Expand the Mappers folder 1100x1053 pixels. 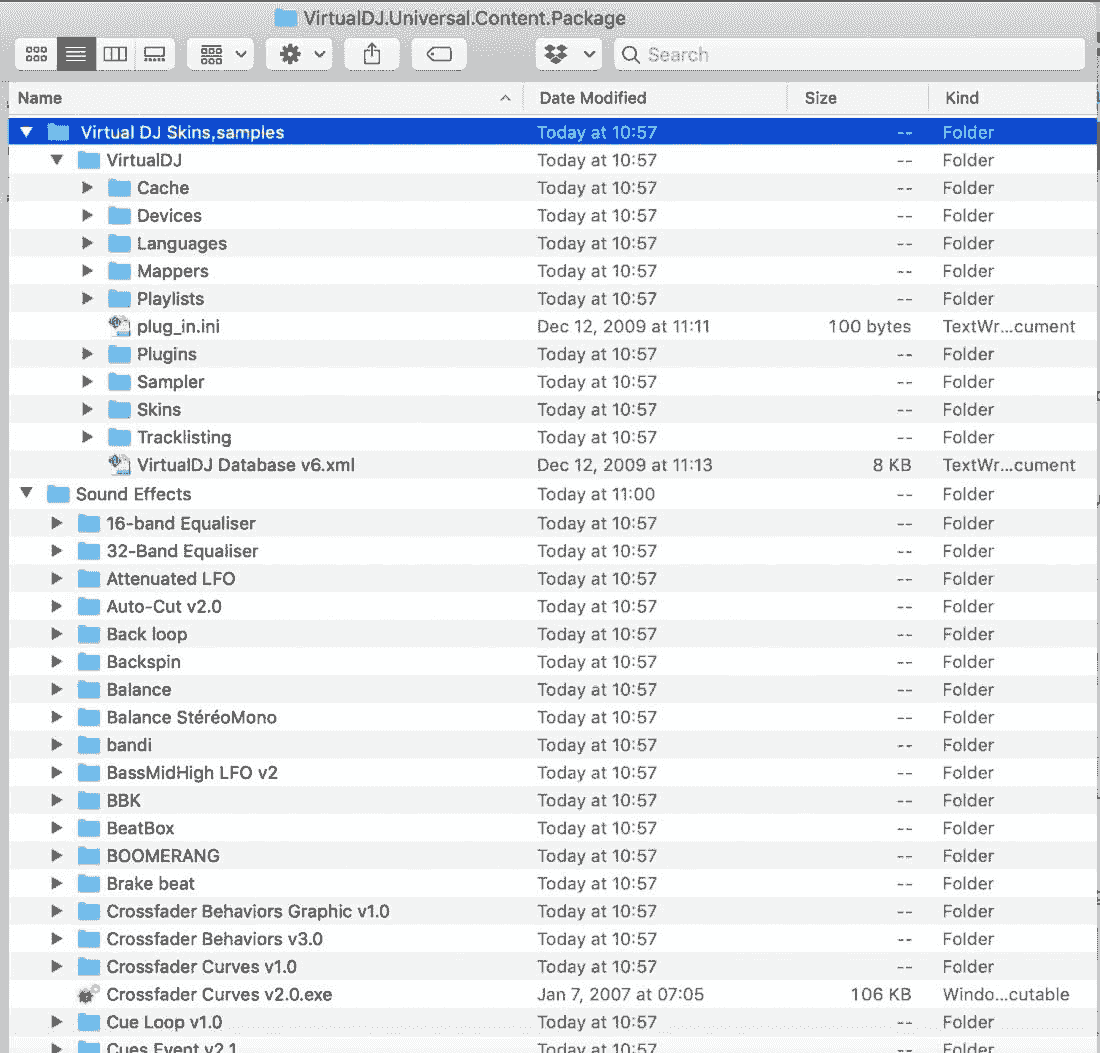pyautogui.click(x=87, y=271)
